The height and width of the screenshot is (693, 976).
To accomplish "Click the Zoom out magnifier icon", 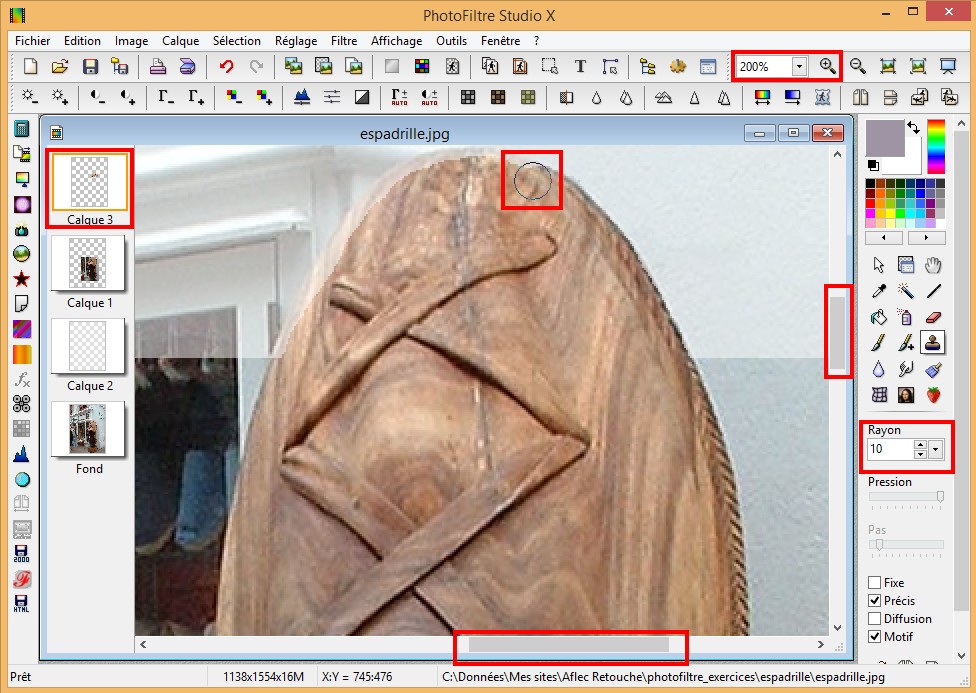I will point(858,66).
